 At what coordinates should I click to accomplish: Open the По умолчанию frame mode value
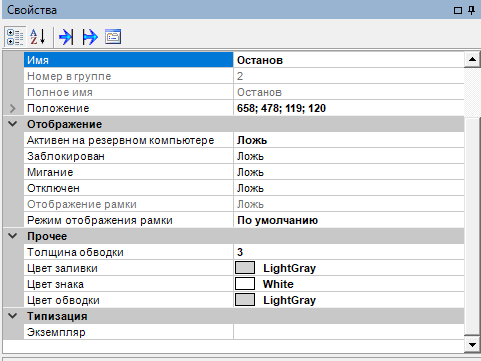(349, 220)
